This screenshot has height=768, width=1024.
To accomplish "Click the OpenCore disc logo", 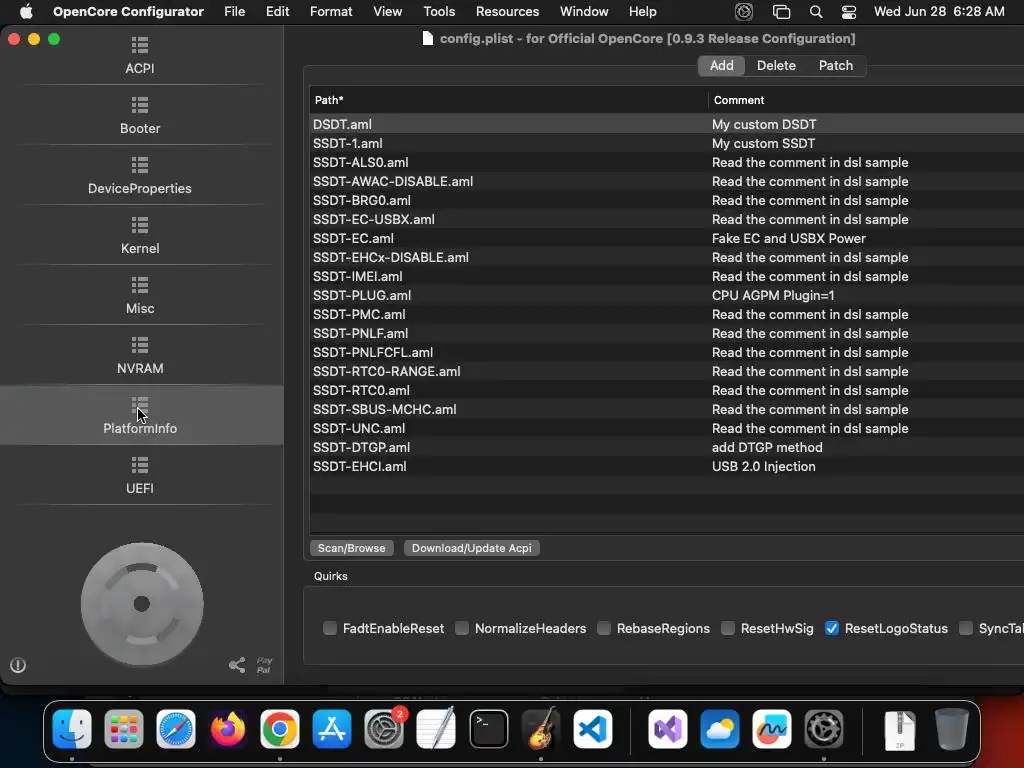I will pos(142,603).
